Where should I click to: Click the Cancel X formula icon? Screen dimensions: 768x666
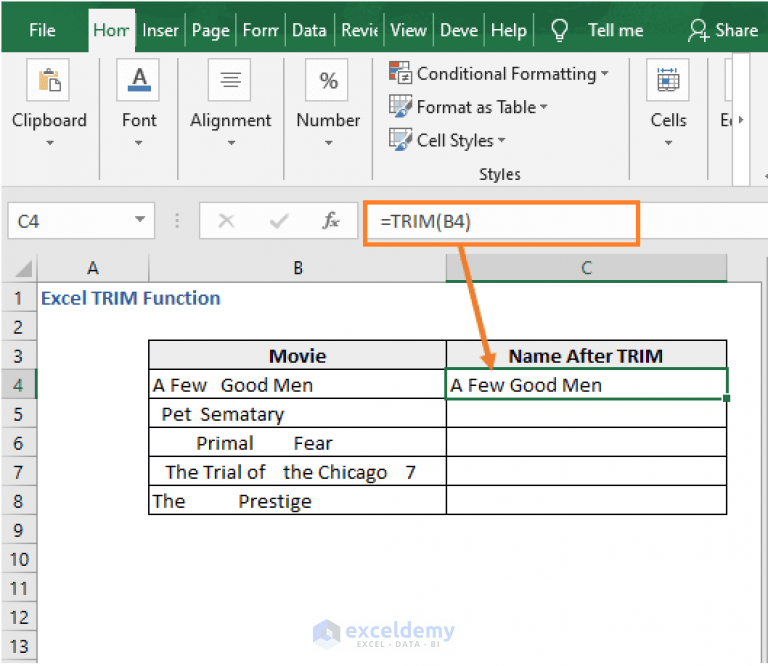click(x=226, y=221)
